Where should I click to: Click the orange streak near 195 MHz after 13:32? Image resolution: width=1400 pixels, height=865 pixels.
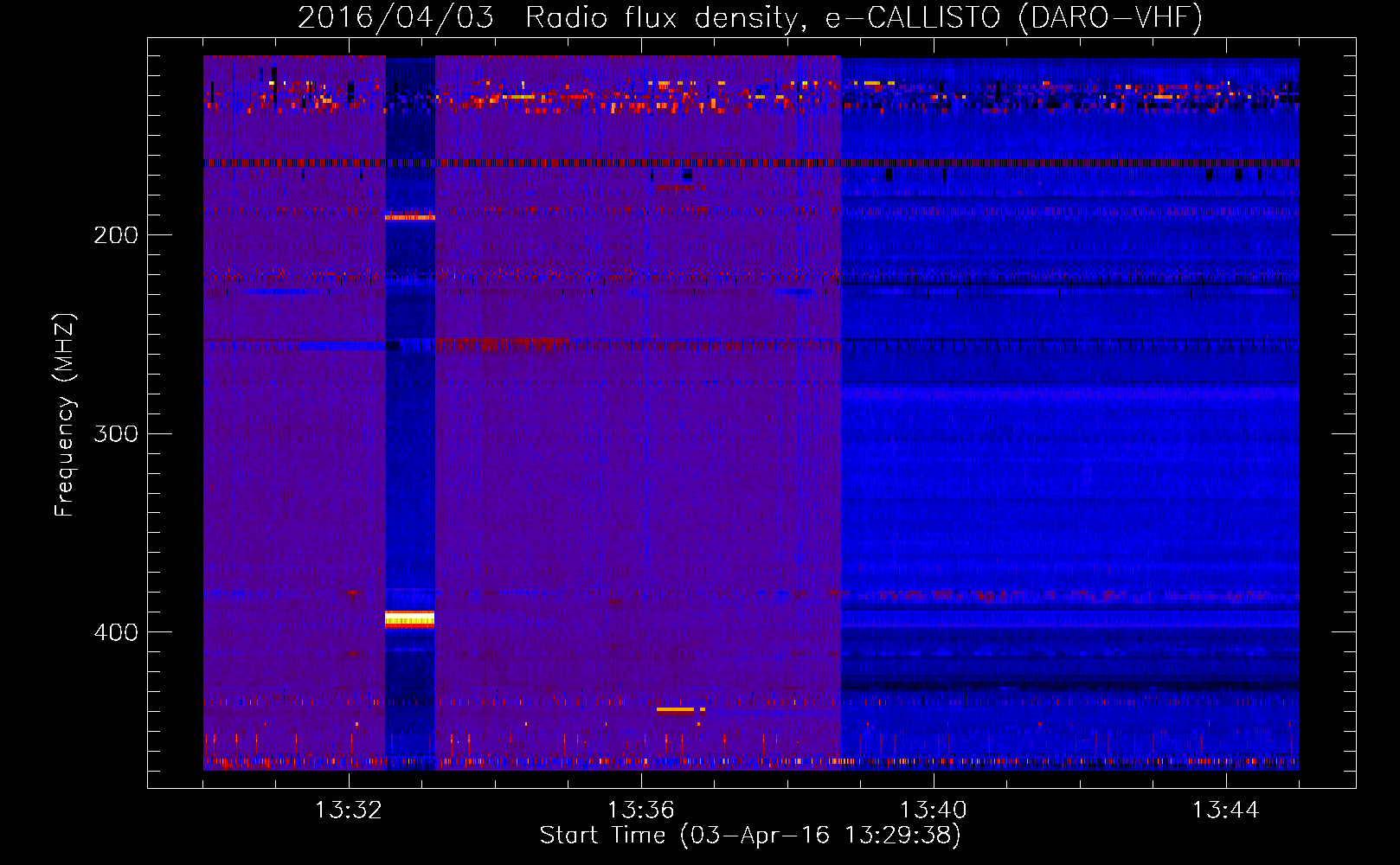(x=409, y=217)
